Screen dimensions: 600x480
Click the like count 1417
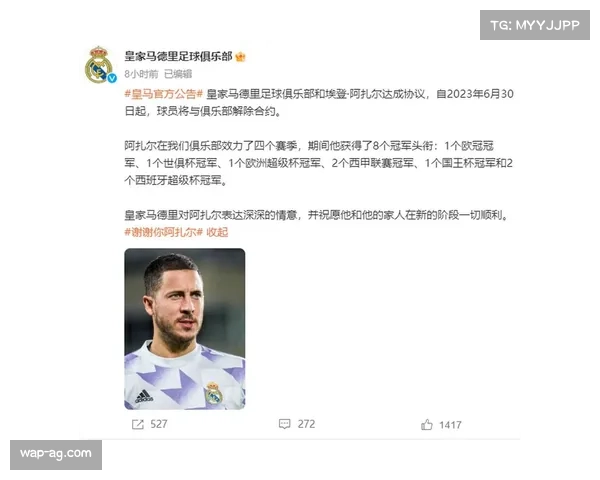(x=450, y=425)
